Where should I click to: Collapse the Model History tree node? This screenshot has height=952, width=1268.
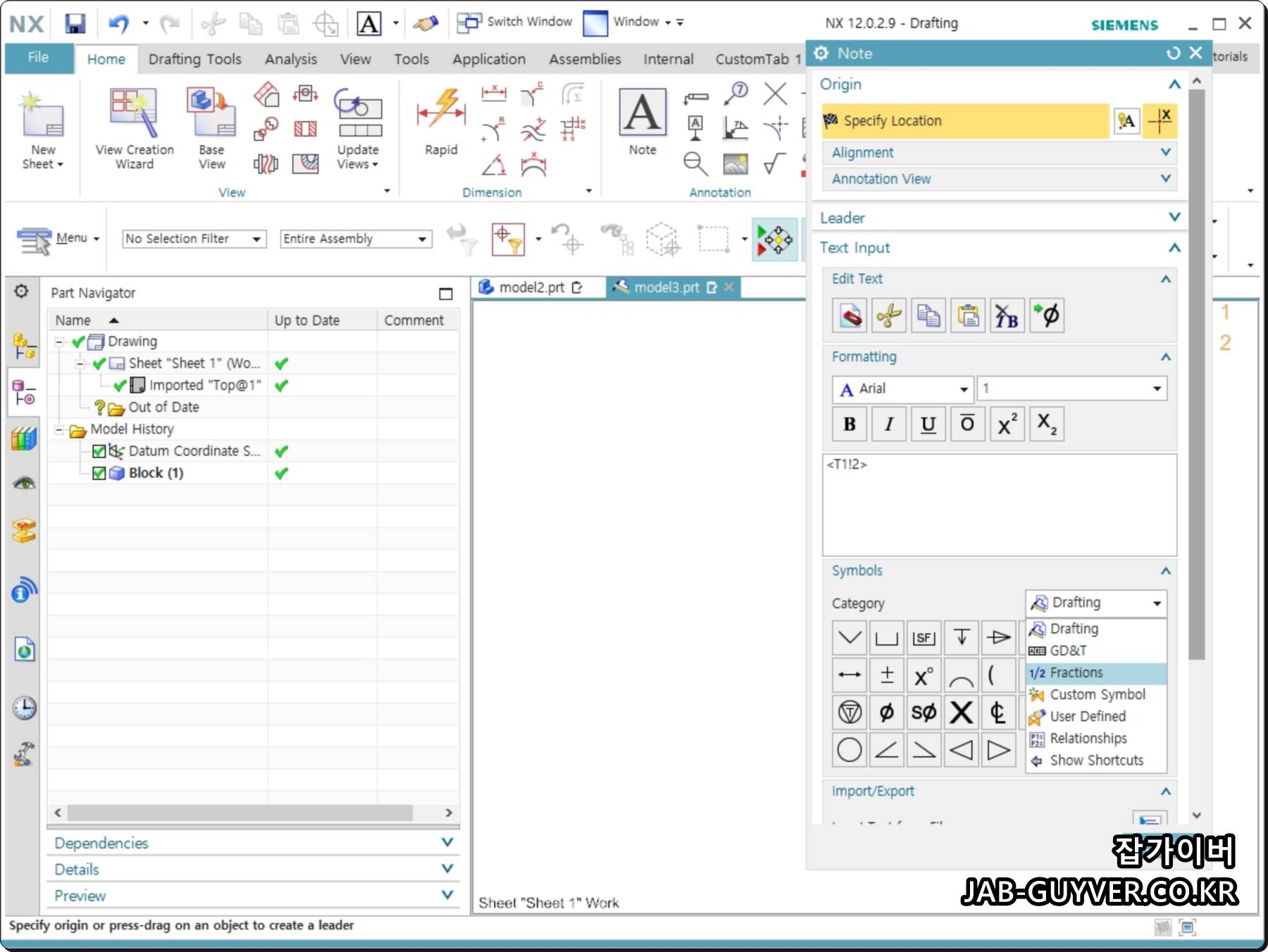tap(60, 430)
